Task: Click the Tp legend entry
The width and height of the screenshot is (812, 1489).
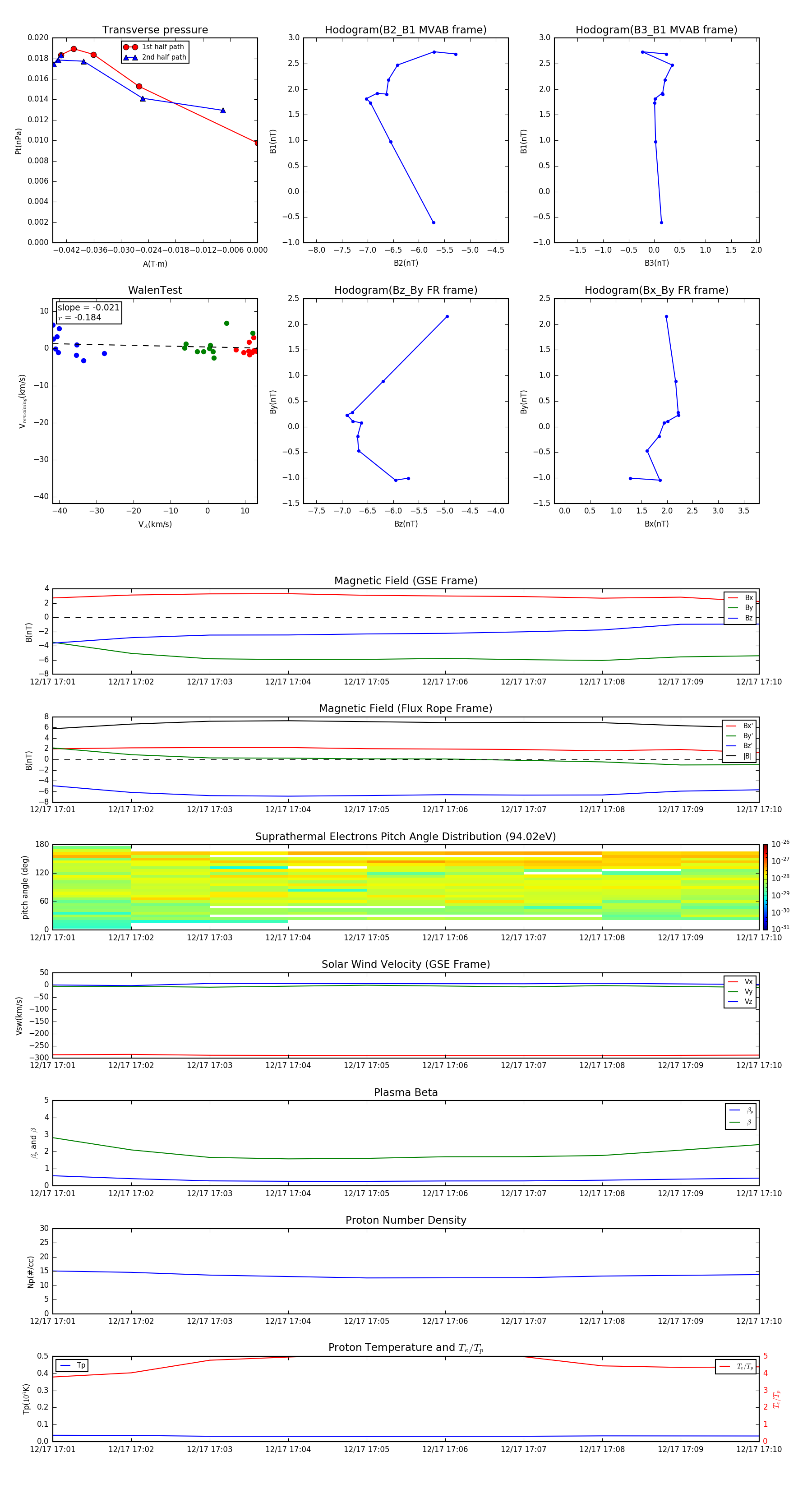Action: click(72, 1365)
